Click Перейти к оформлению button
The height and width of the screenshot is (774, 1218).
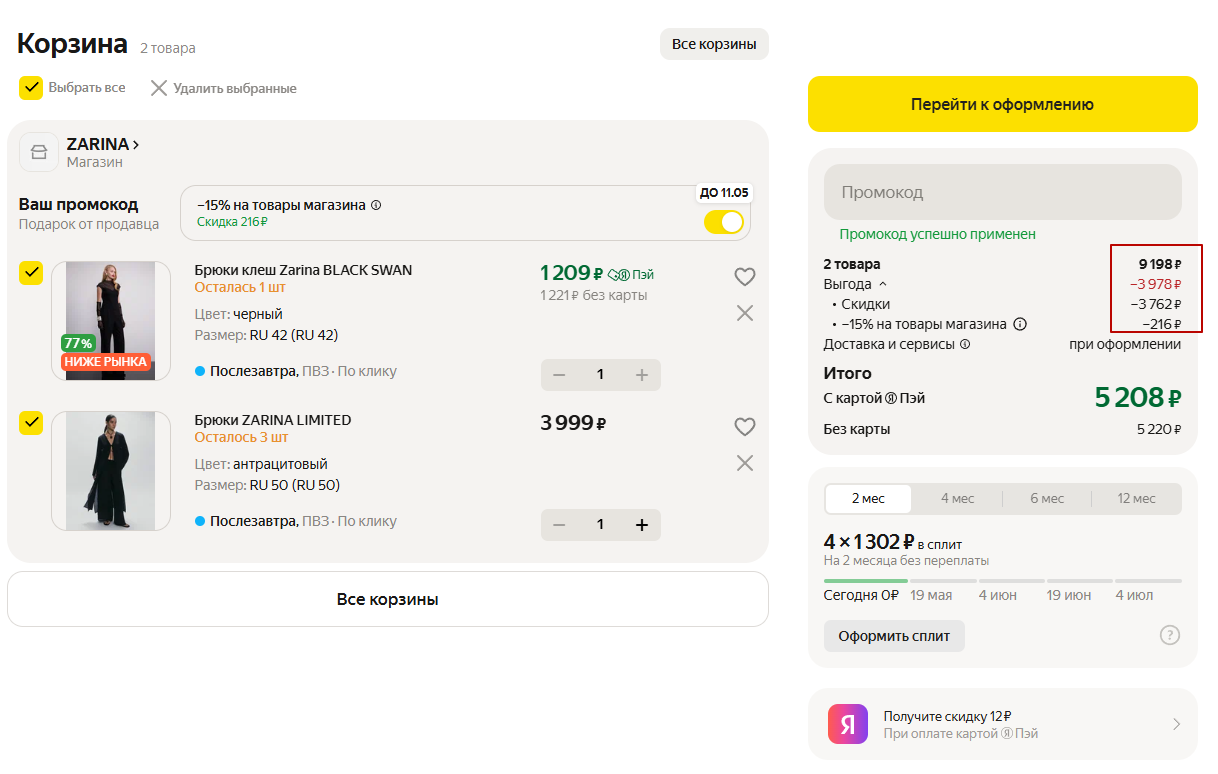pos(1002,104)
